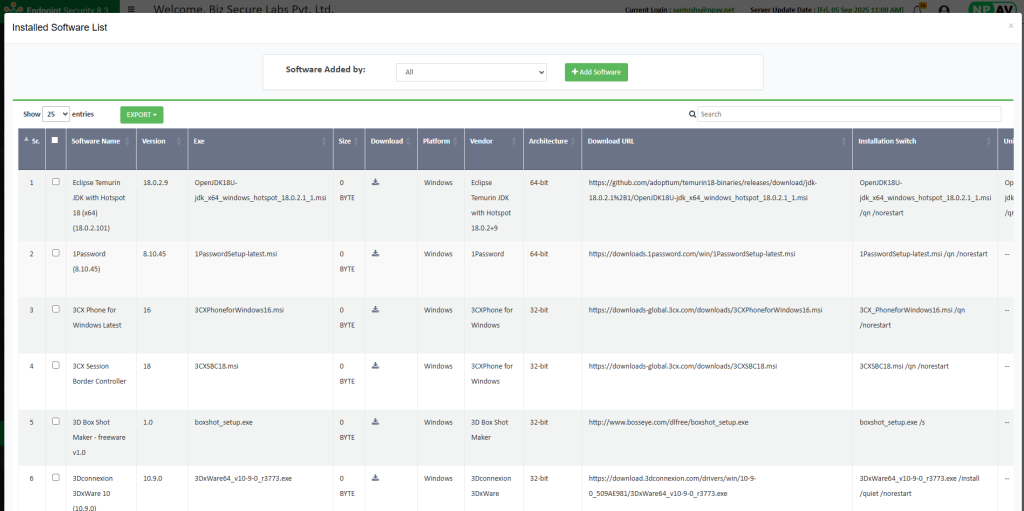This screenshot has width=1024, height=511.
Task: Check the box for Eclipse Temurin JDK row
Action: [56, 182]
